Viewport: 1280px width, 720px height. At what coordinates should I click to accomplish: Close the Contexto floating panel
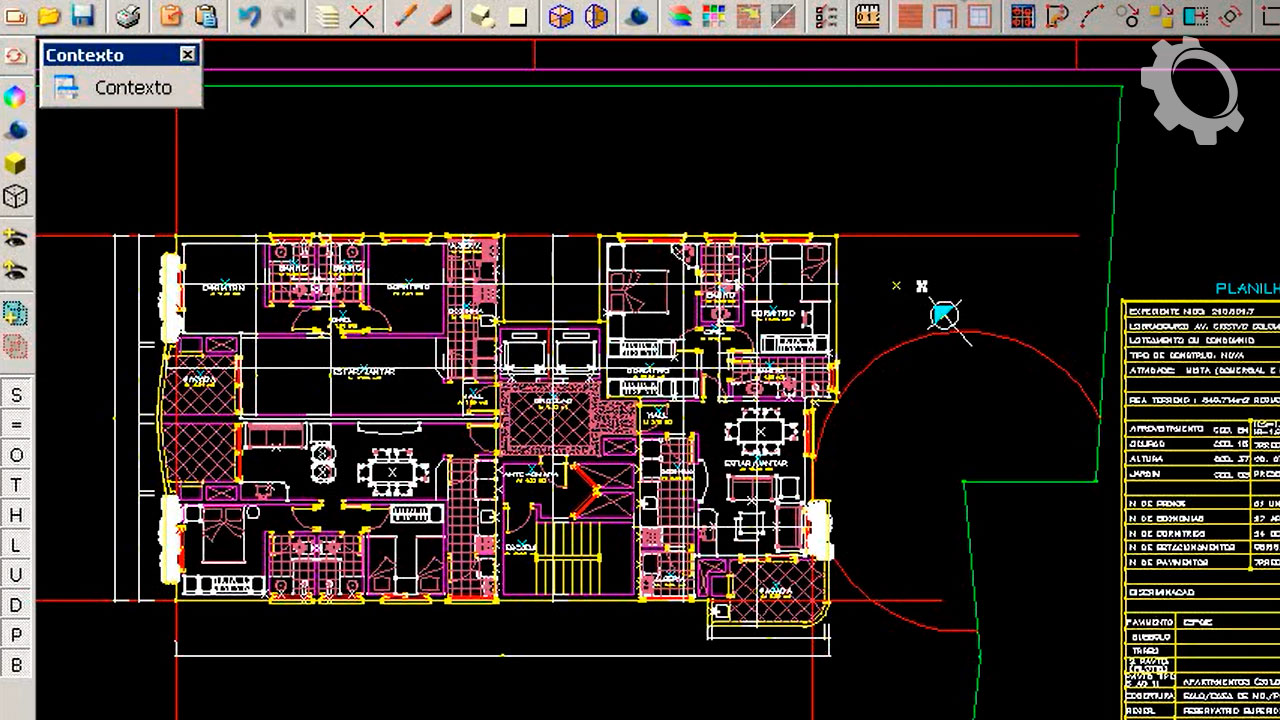(187, 55)
